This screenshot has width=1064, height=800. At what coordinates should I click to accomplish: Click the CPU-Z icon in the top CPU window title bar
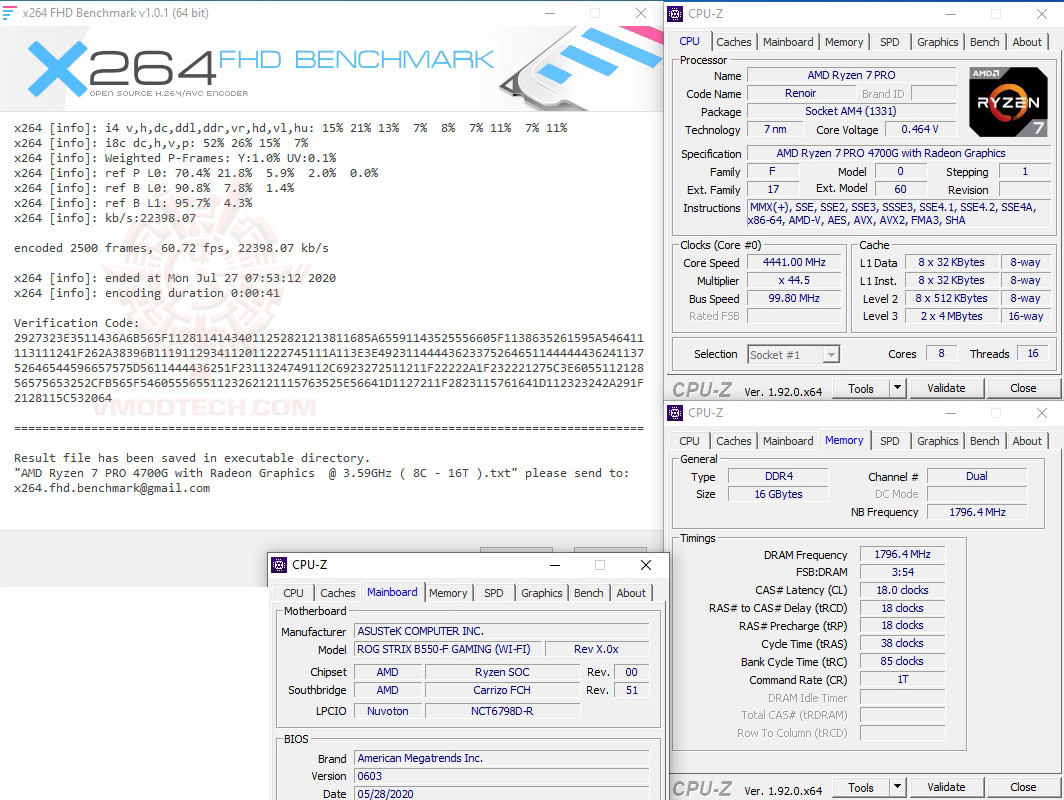point(675,14)
